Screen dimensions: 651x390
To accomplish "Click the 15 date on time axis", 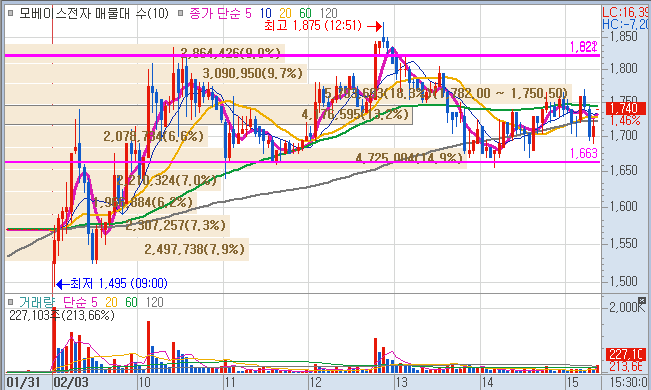I will tap(573, 382).
